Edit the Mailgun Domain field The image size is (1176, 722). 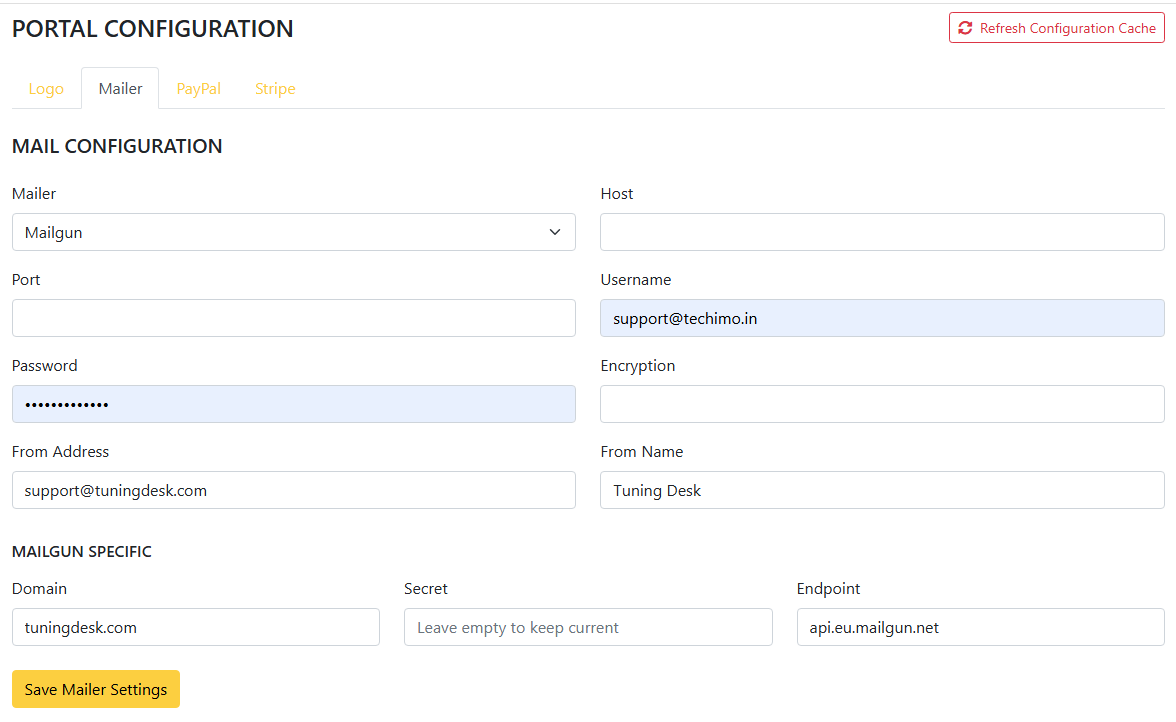click(196, 627)
